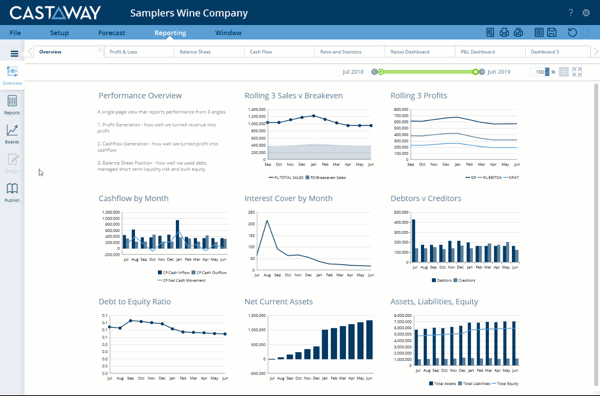Click the Jul 2018 start date label
Image resolution: width=600 pixels, height=396 pixels.
click(353, 72)
